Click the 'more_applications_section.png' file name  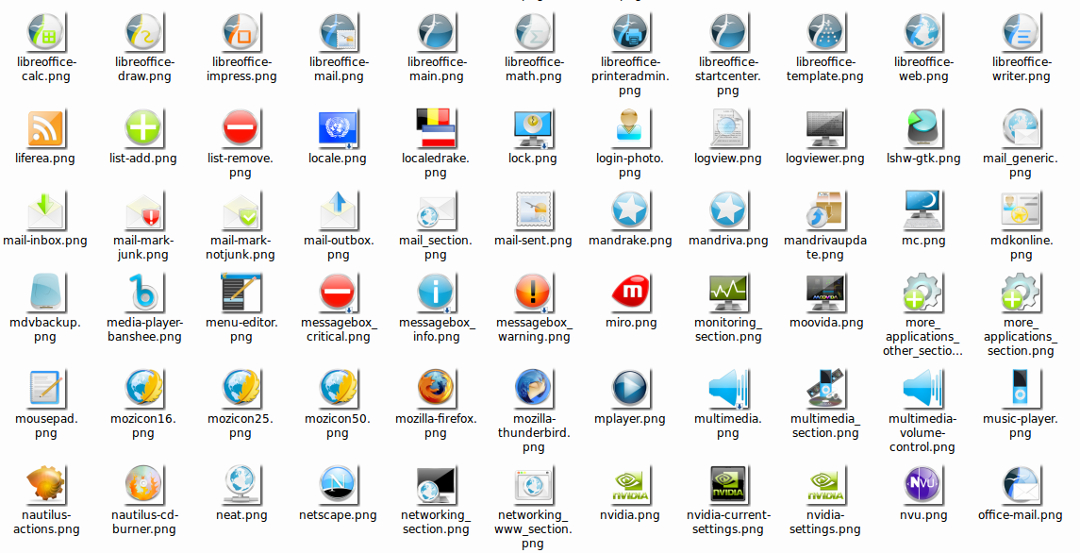1020,336
